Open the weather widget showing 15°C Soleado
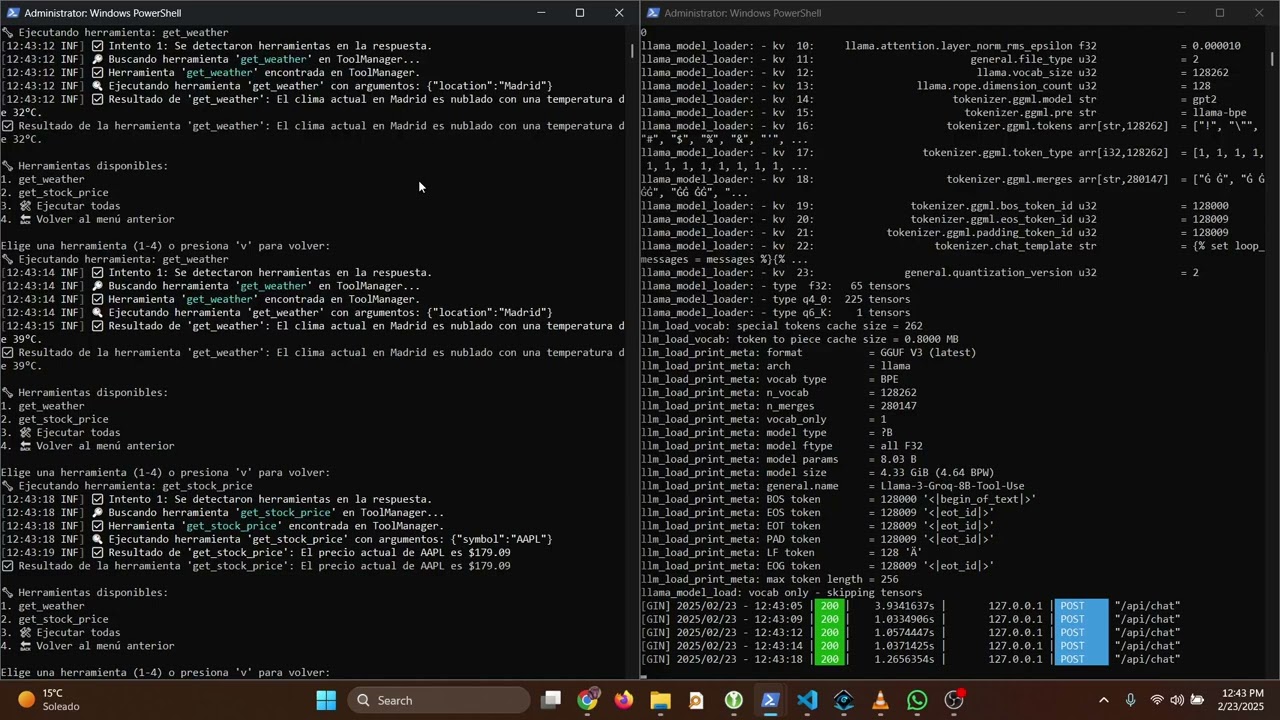The image size is (1280, 720). tap(48, 700)
